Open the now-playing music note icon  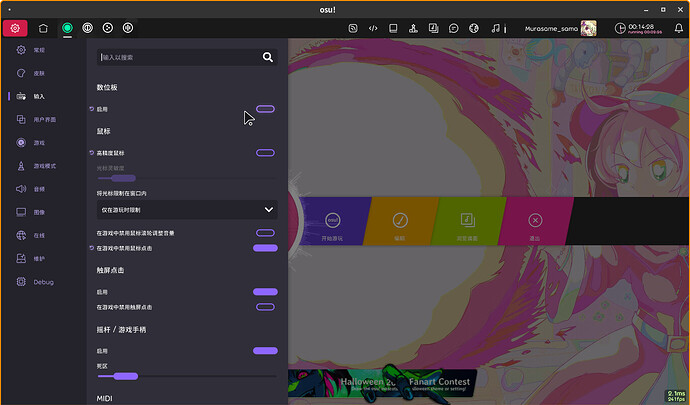[496, 29]
